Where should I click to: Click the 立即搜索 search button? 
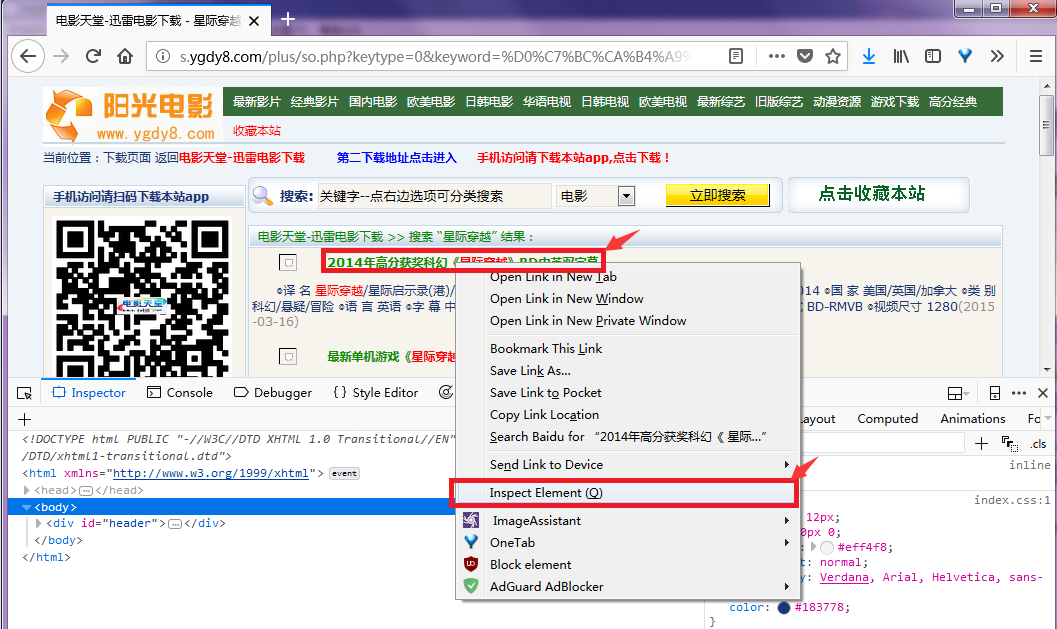(x=717, y=196)
